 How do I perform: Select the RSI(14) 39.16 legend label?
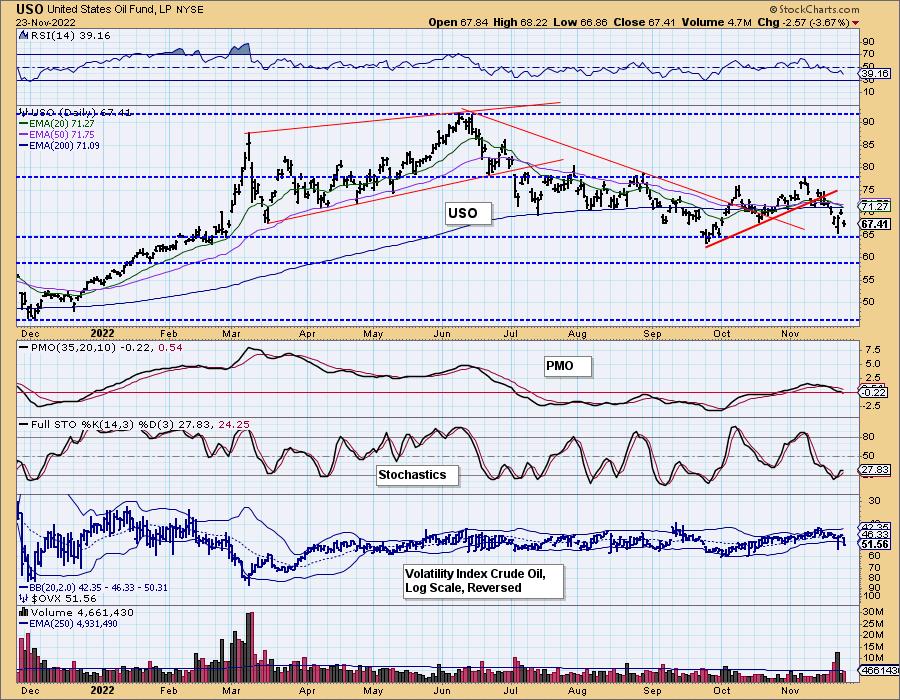coord(69,36)
